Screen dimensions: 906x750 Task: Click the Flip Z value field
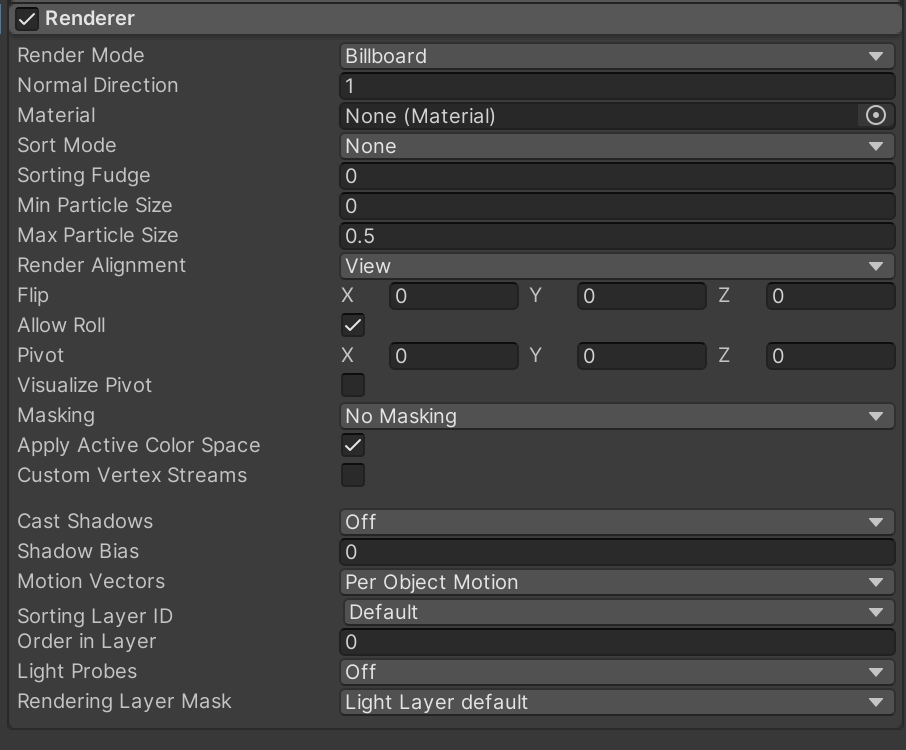830,296
